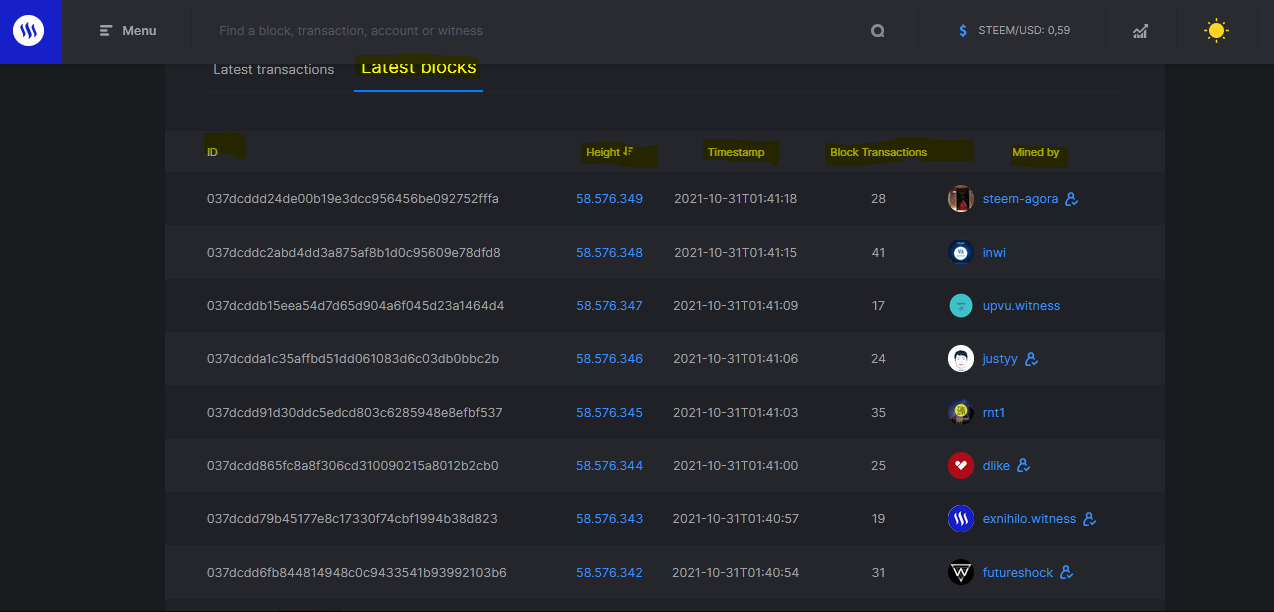1274x612 pixels.
Task: Click rnt1 avatar image
Action: tap(961, 413)
